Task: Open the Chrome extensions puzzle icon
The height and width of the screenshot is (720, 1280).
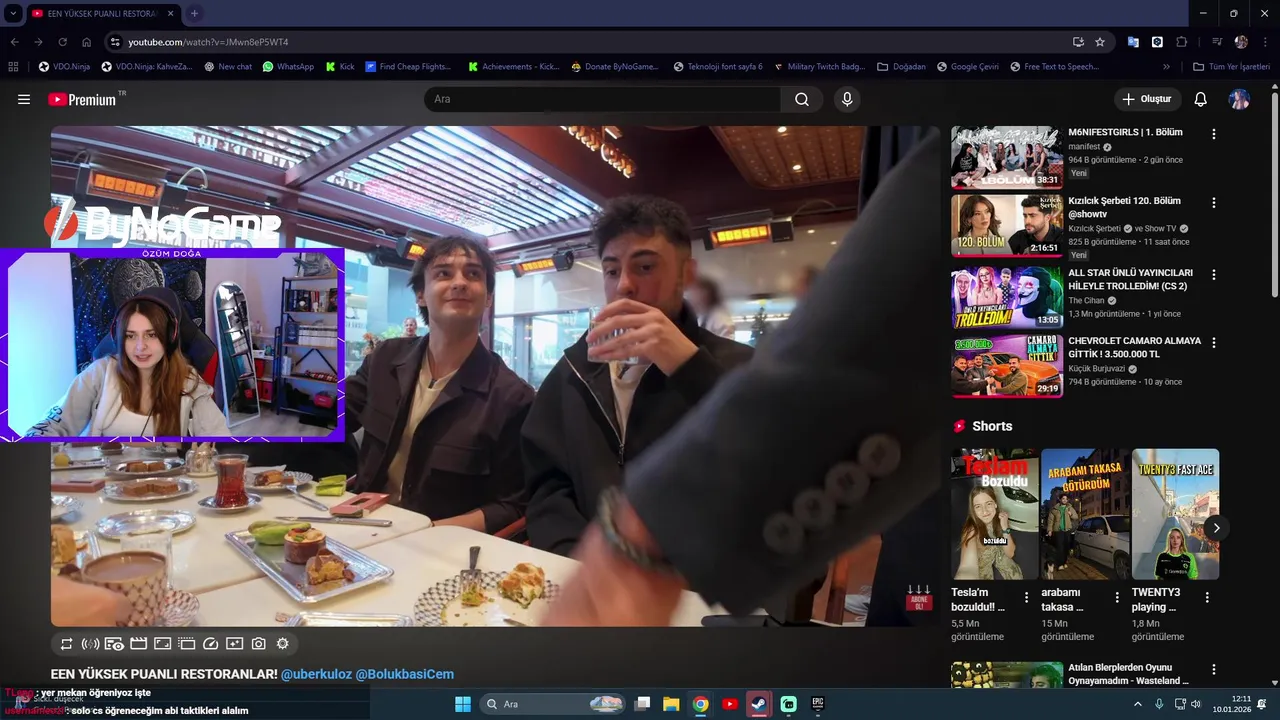Action: point(1181,42)
